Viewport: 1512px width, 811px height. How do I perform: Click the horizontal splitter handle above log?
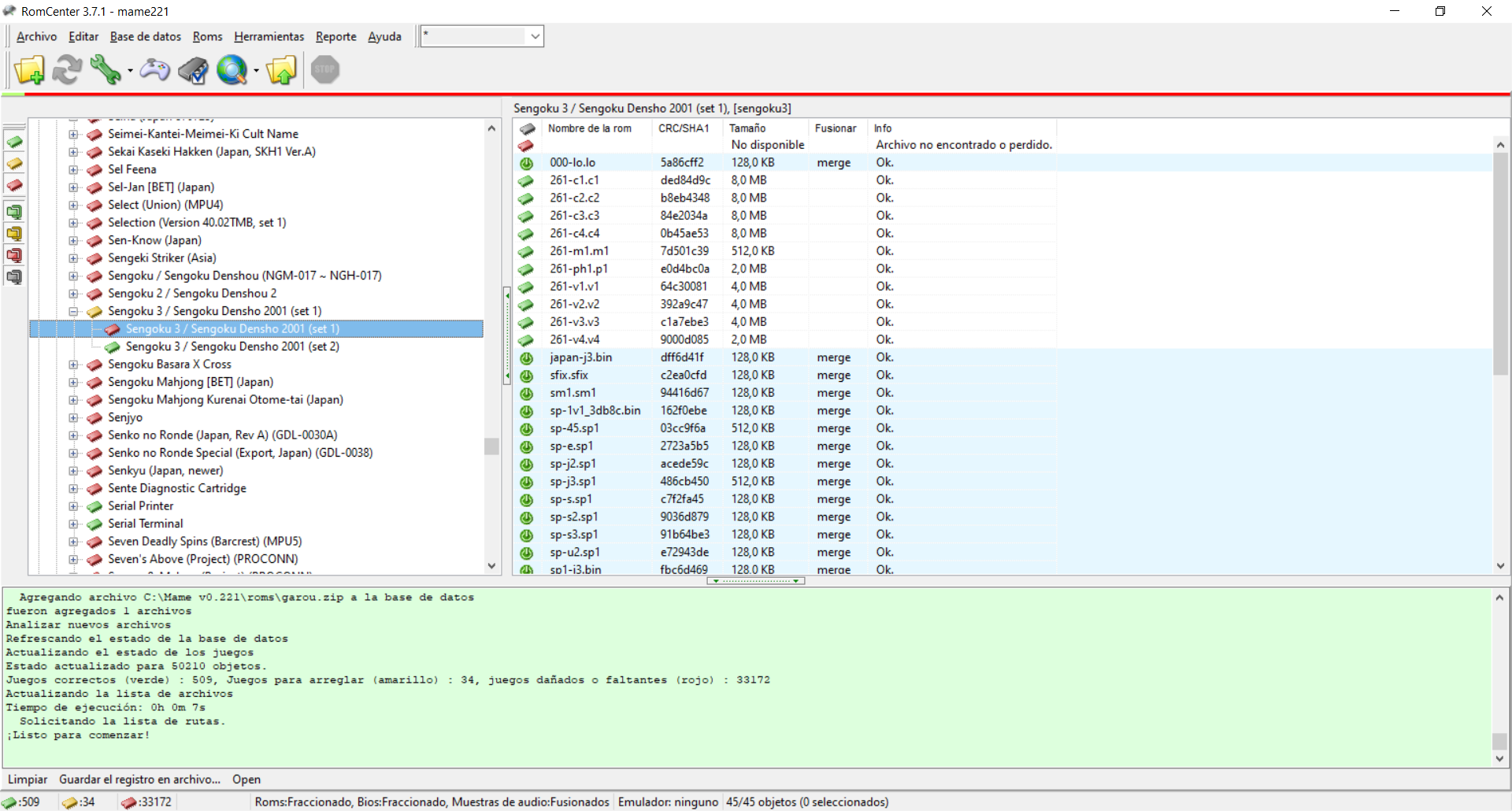coord(755,581)
